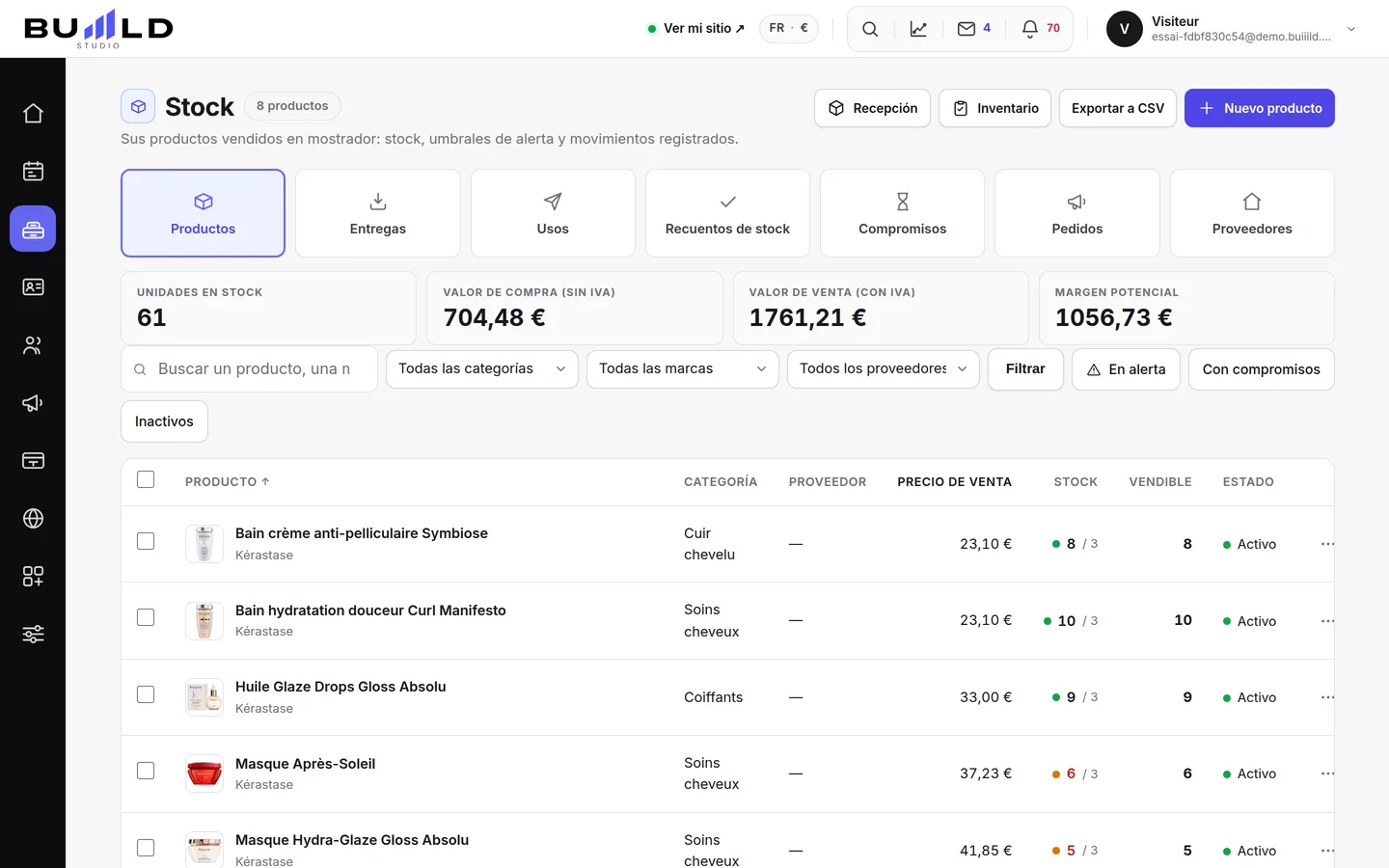Click the search magnifier in top bar
1389x868 pixels.
(870, 29)
